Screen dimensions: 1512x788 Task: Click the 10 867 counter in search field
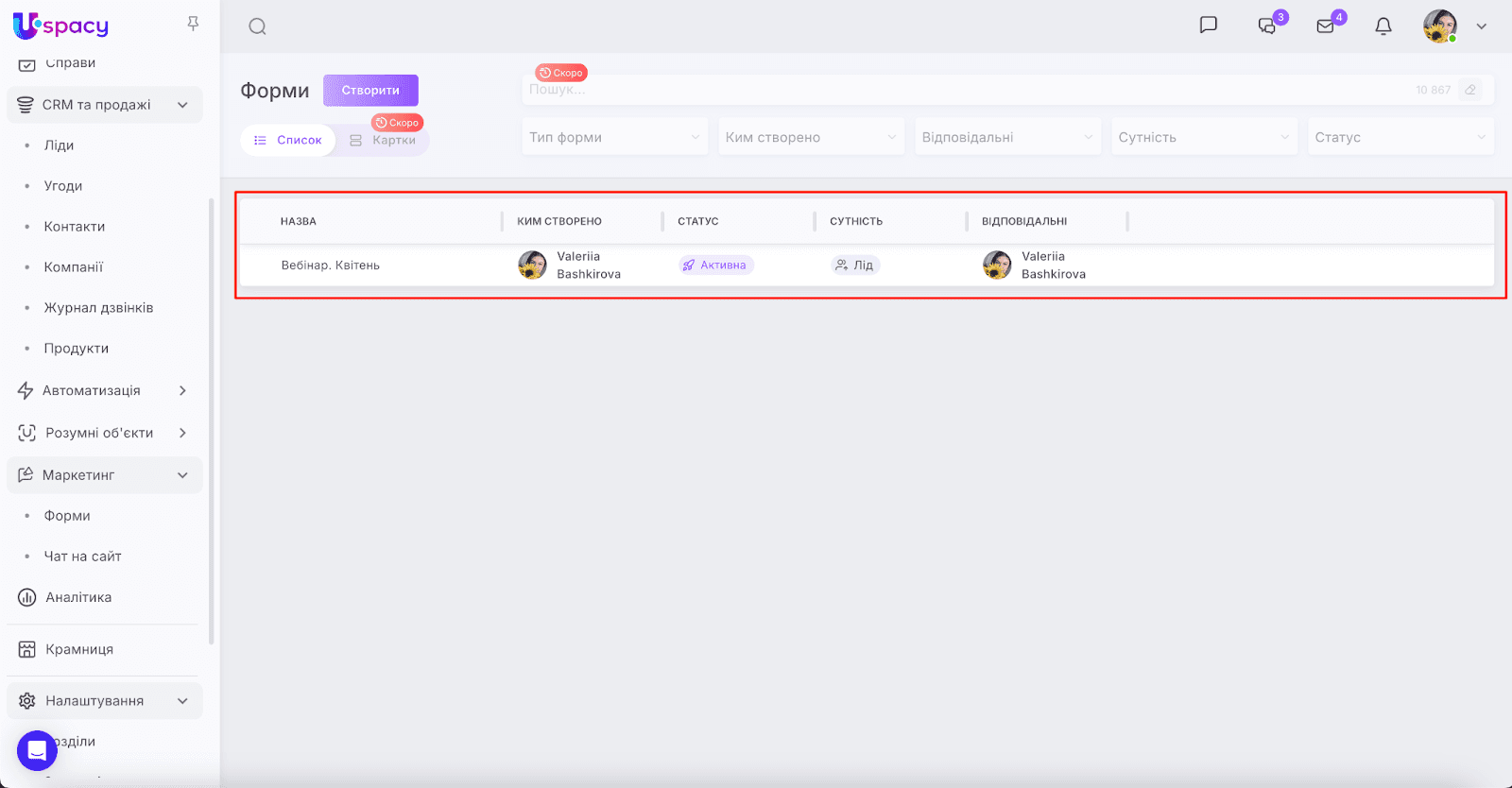pos(1433,90)
